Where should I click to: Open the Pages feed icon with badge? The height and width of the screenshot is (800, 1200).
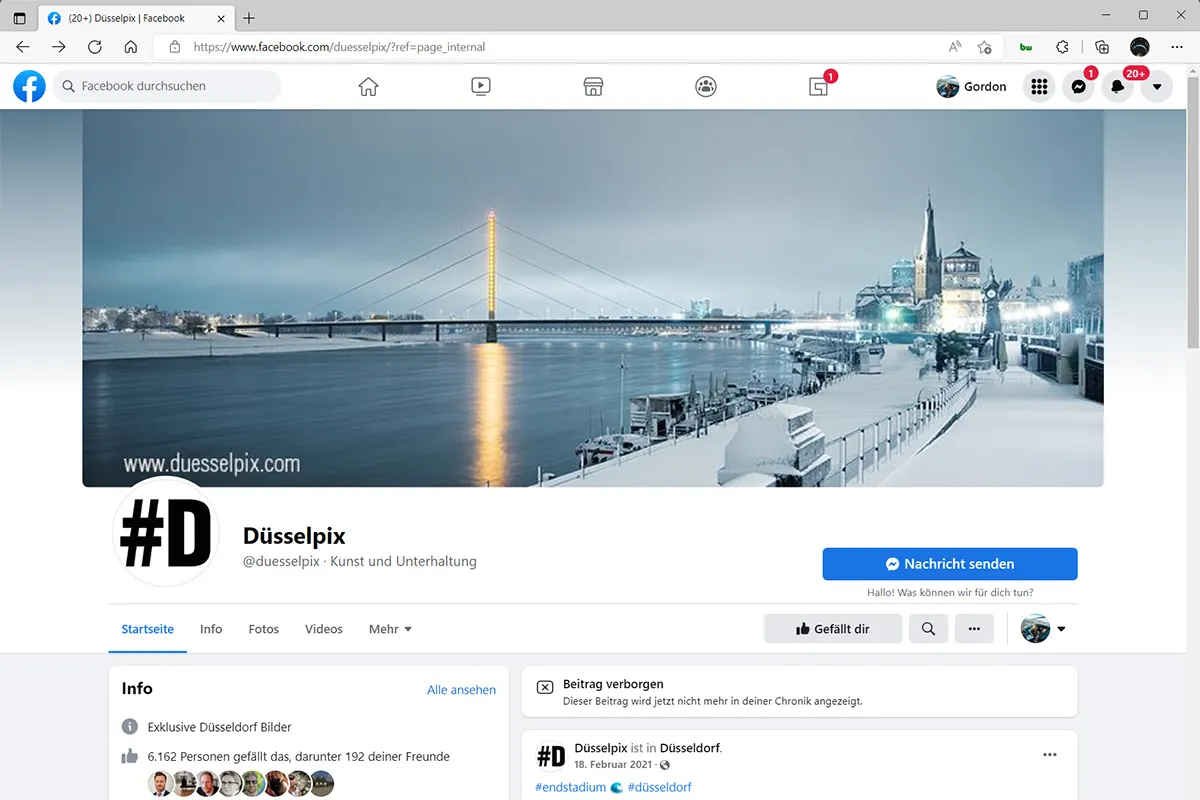[819, 86]
